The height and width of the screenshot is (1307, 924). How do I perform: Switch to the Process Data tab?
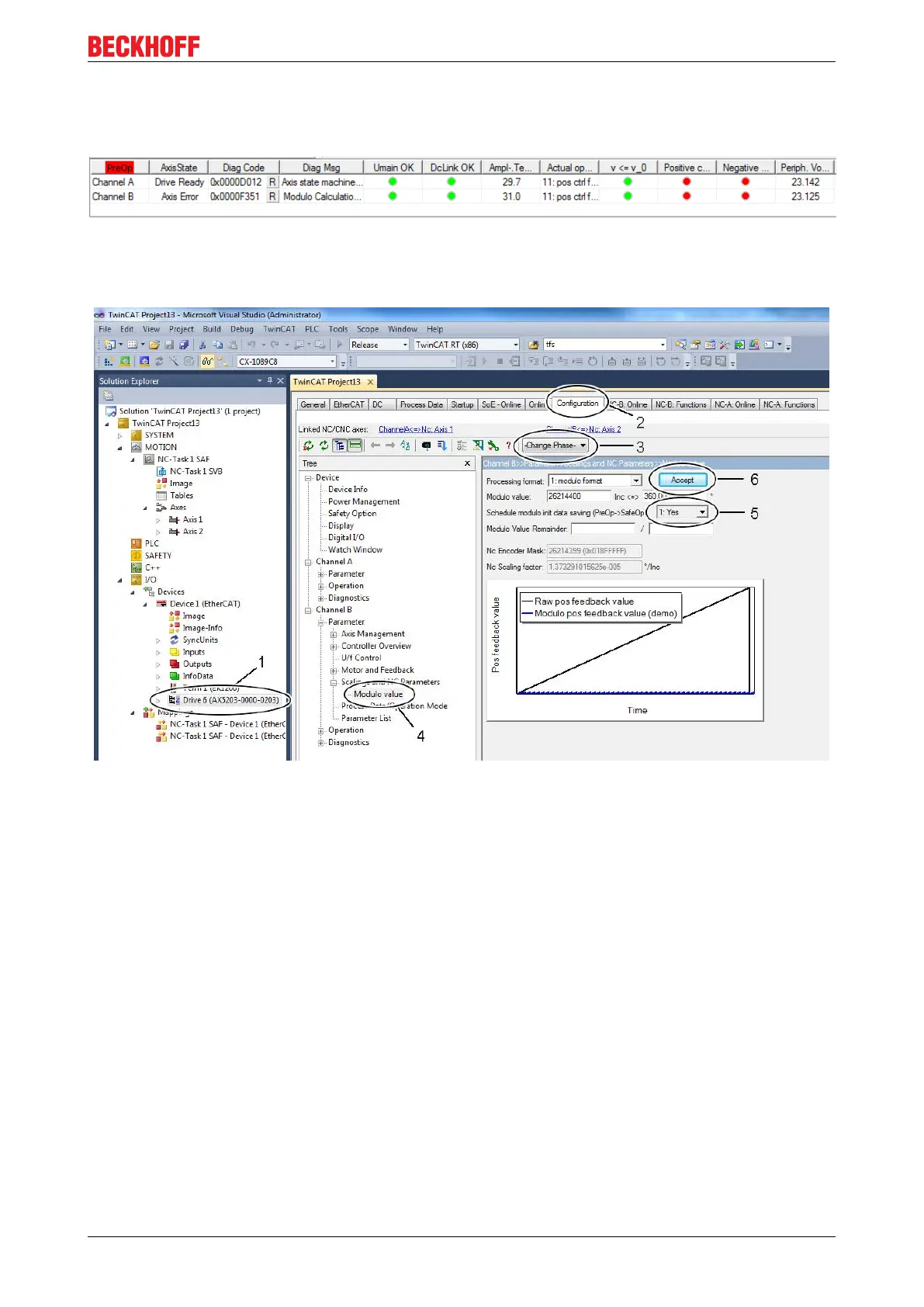421,404
